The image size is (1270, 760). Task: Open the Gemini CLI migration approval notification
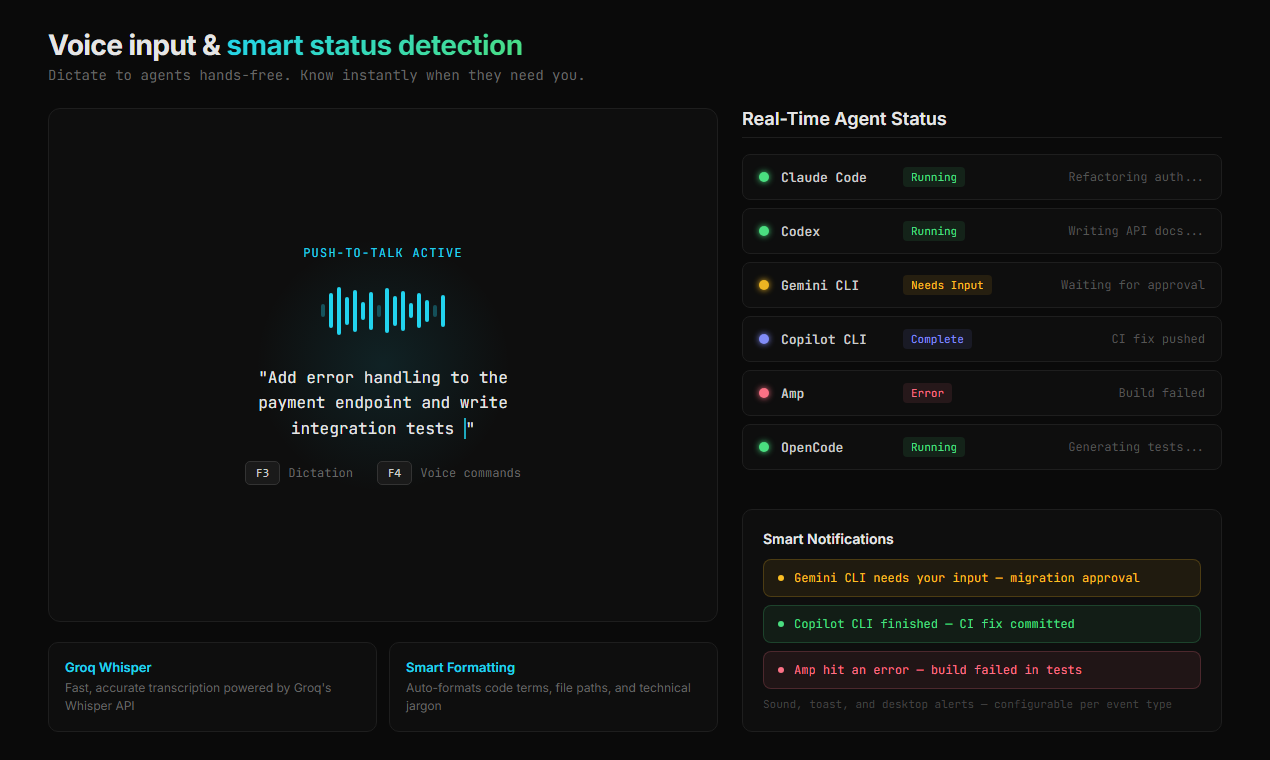click(x=982, y=578)
